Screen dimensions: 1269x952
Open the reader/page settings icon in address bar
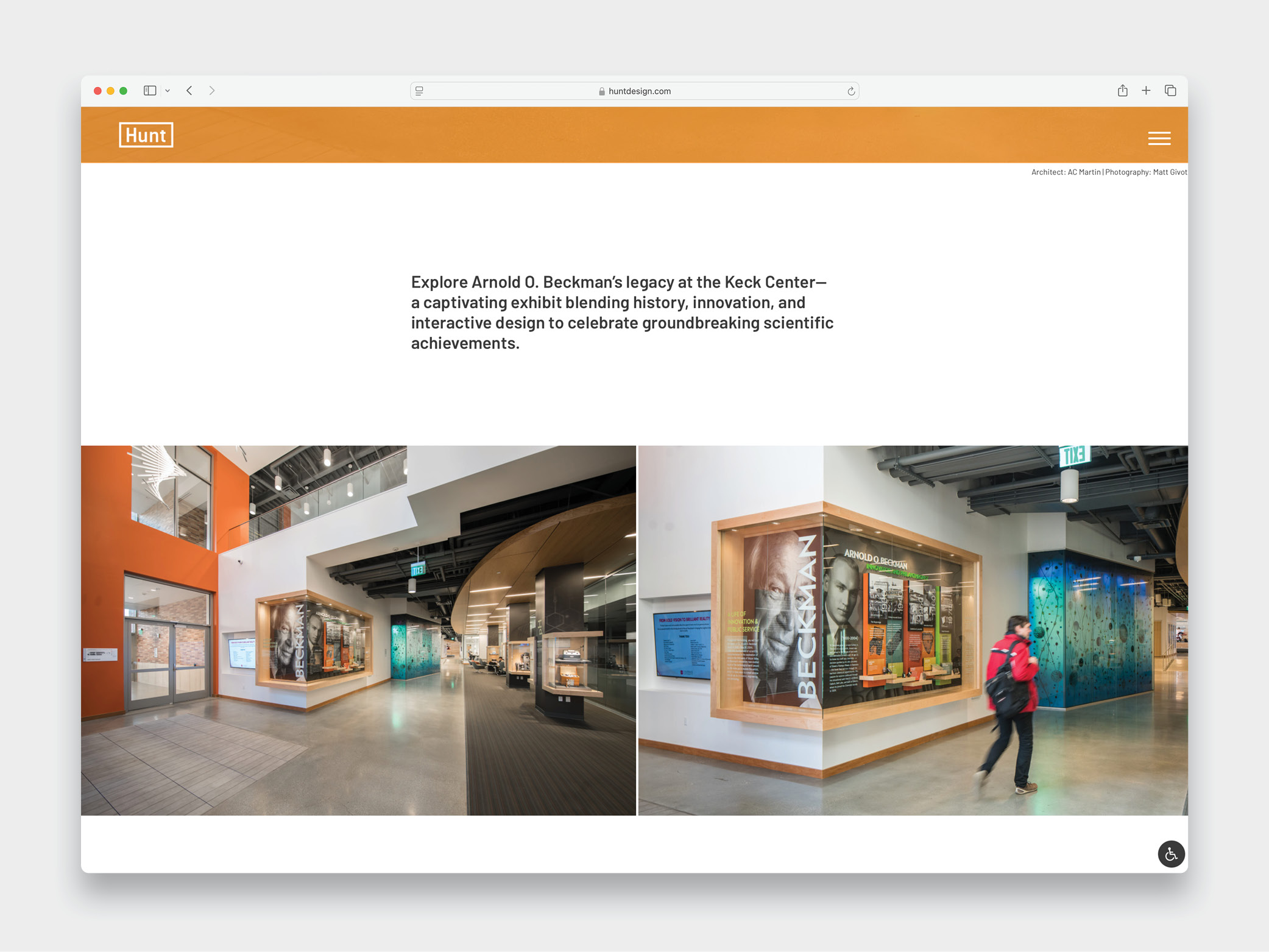pos(420,91)
